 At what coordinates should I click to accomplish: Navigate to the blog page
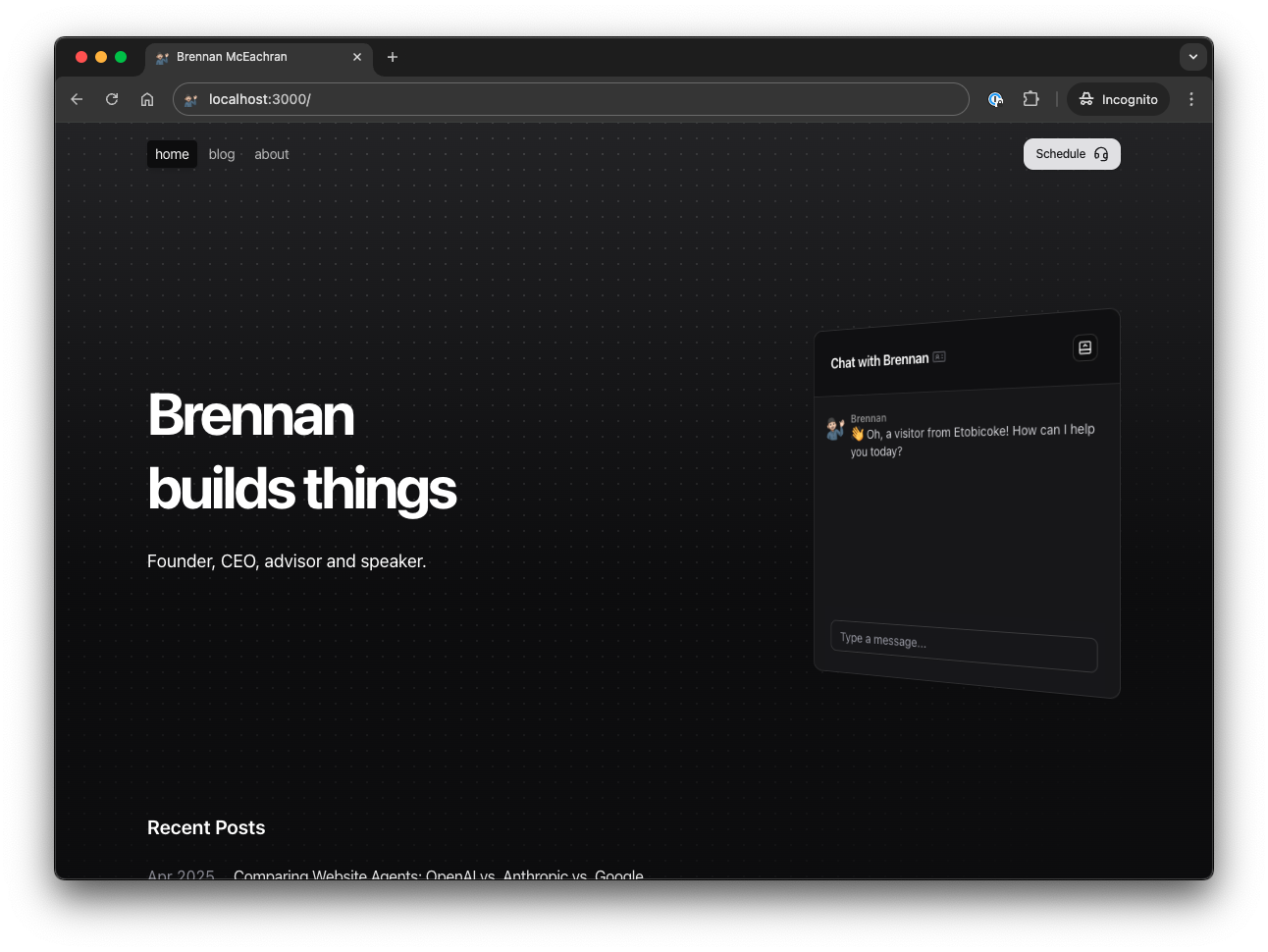click(x=222, y=154)
